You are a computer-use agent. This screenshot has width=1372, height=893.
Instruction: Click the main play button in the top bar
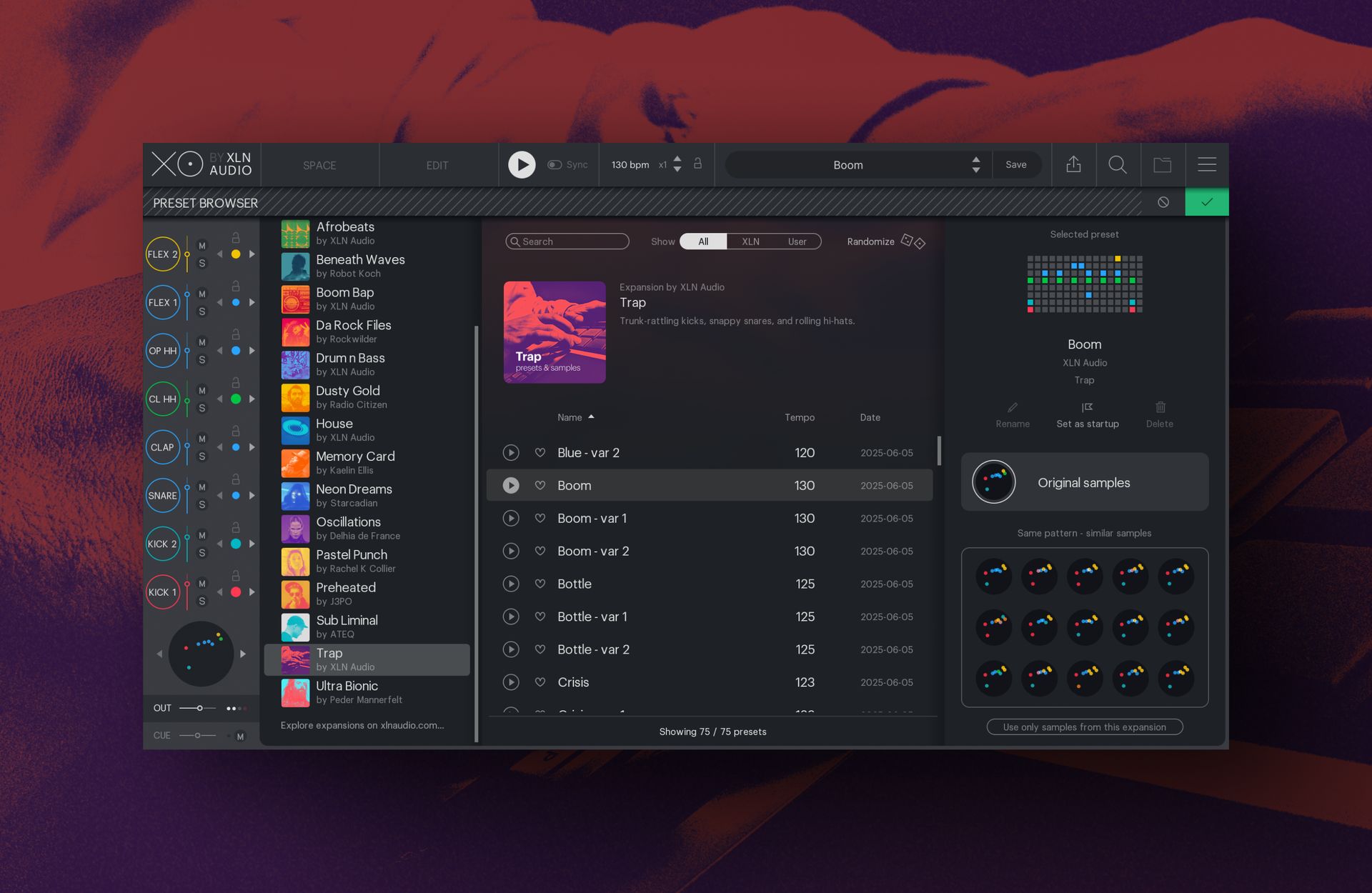[x=522, y=165]
